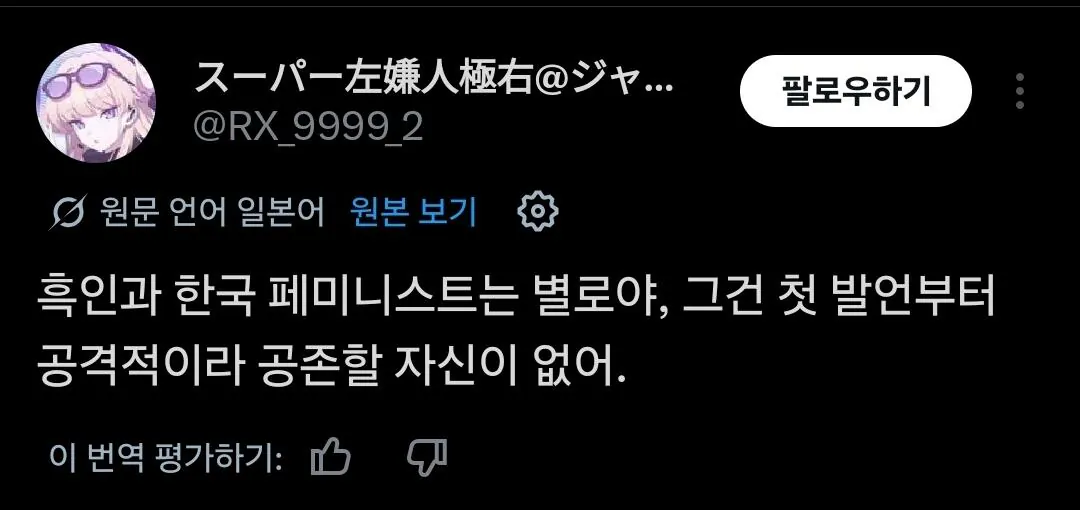This screenshot has height=510, width=1080.
Task: Show original post via 원본 보기
Action: (413, 212)
